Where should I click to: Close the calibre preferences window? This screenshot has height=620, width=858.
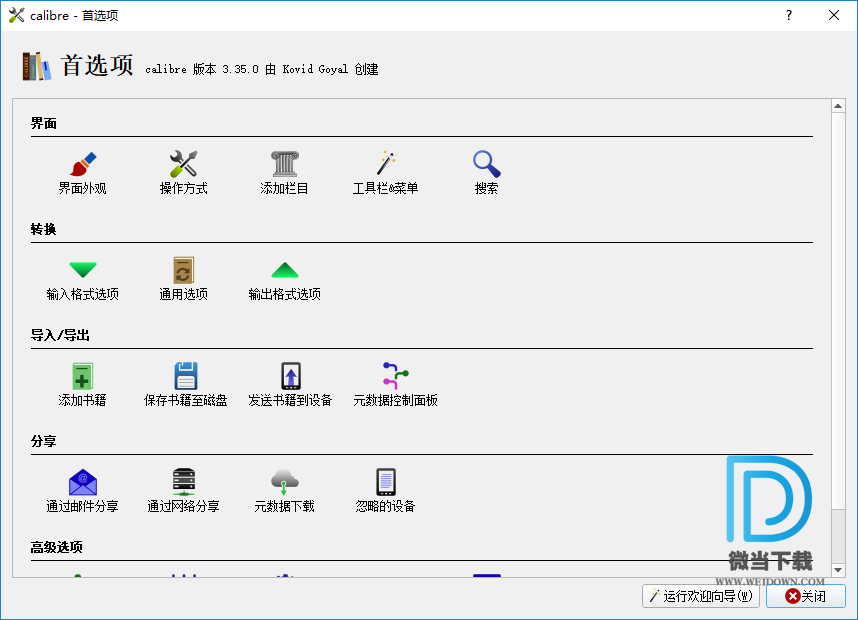click(833, 15)
